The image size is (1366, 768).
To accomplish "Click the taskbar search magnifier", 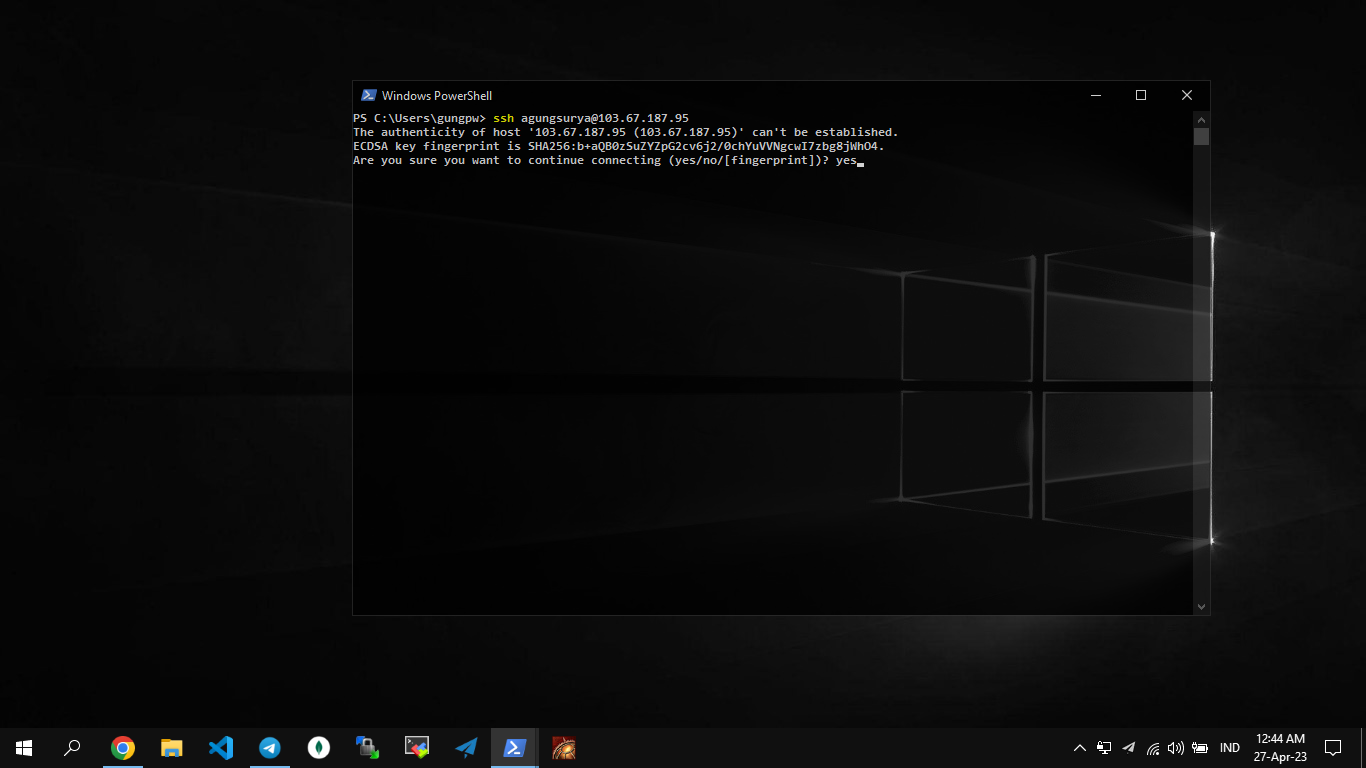I will [x=72, y=747].
